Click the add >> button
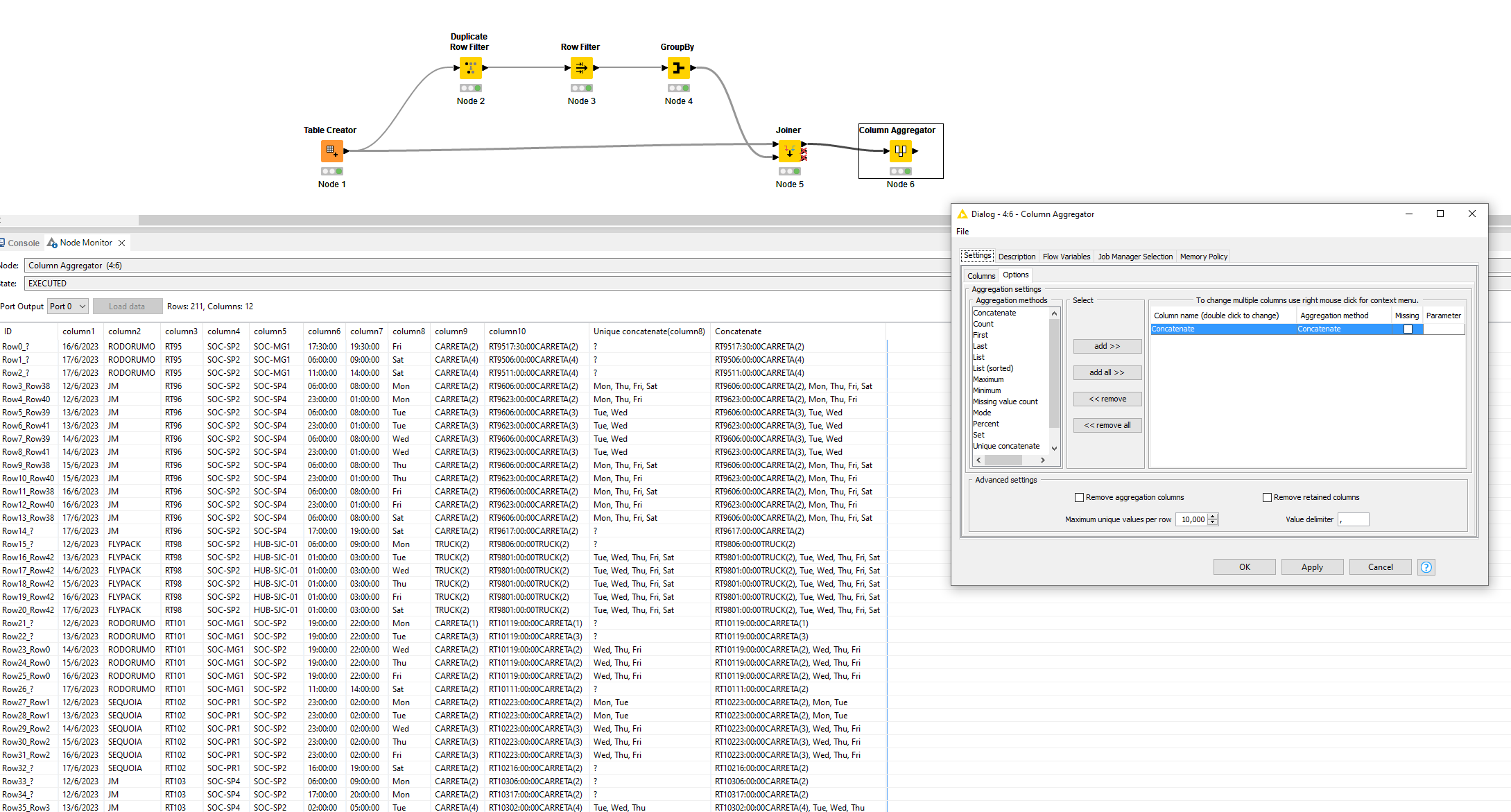Screen dimensions: 1511x812 pos(1107,346)
